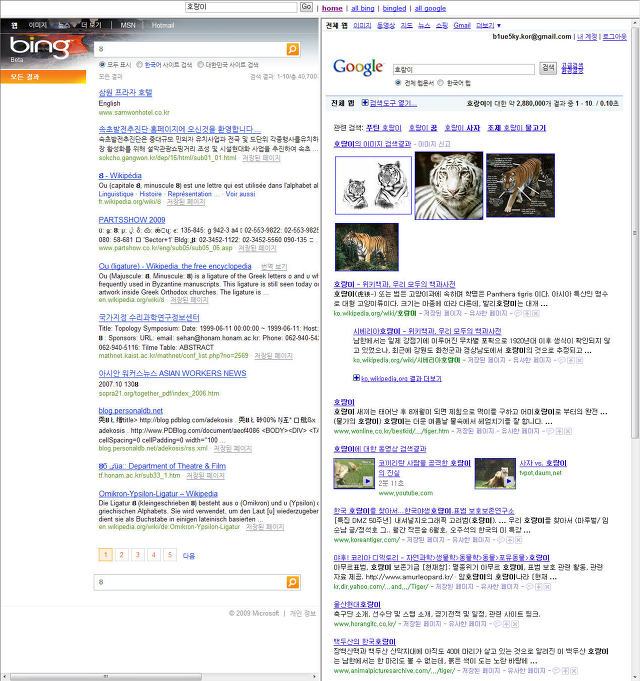Play the lion vs tiger video thumbnail
This screenshot has height=681, width=640.
(495, 473)
